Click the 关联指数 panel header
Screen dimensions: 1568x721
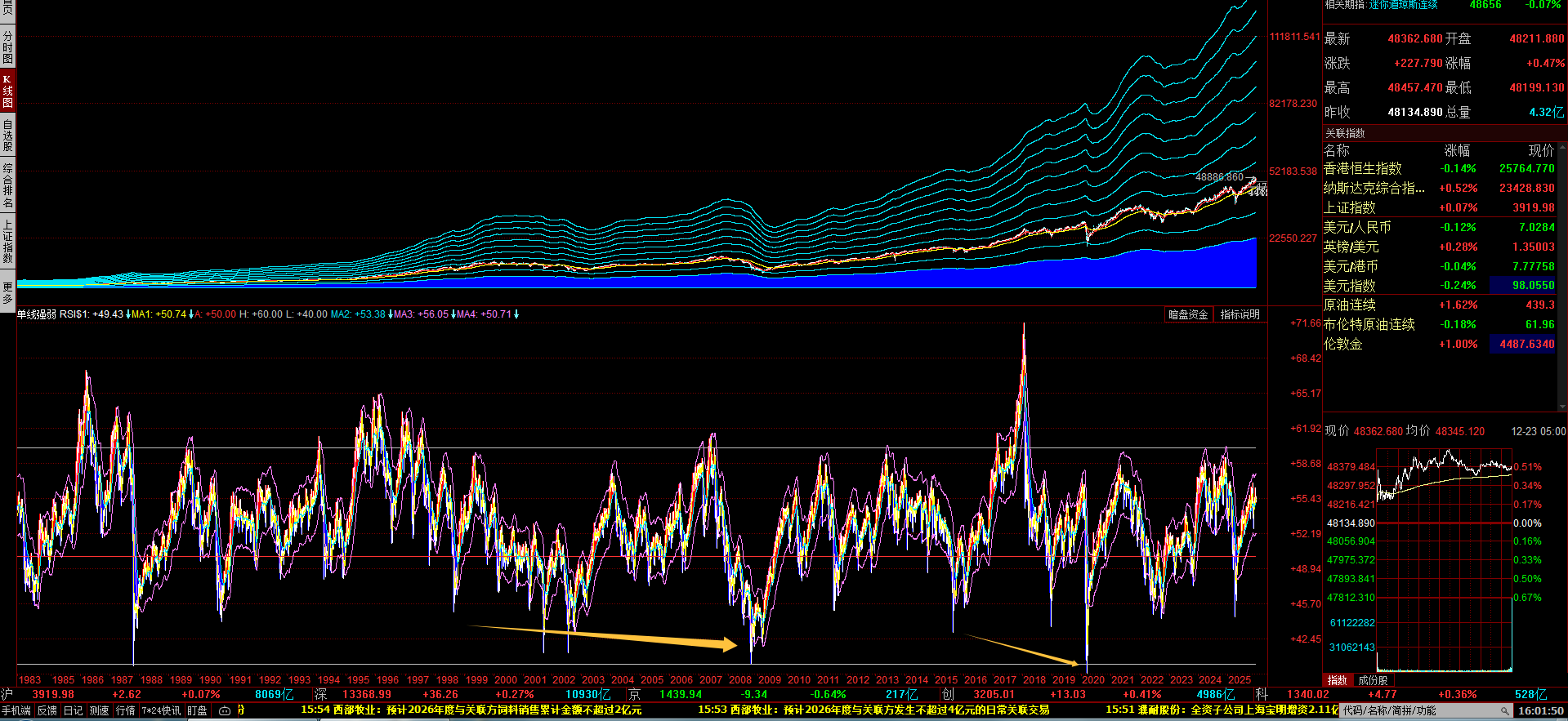click(1345, 133)
